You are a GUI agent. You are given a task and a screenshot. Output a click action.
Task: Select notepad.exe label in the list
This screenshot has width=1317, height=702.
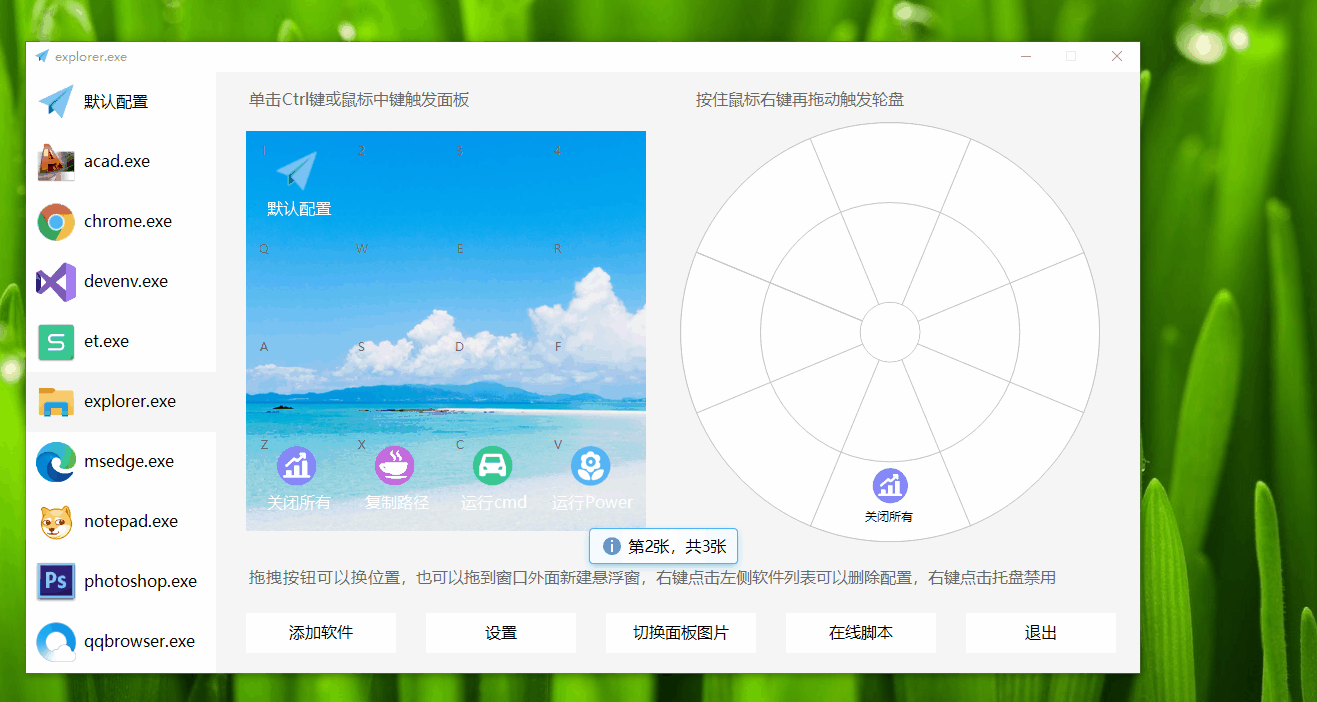(131, 521)
